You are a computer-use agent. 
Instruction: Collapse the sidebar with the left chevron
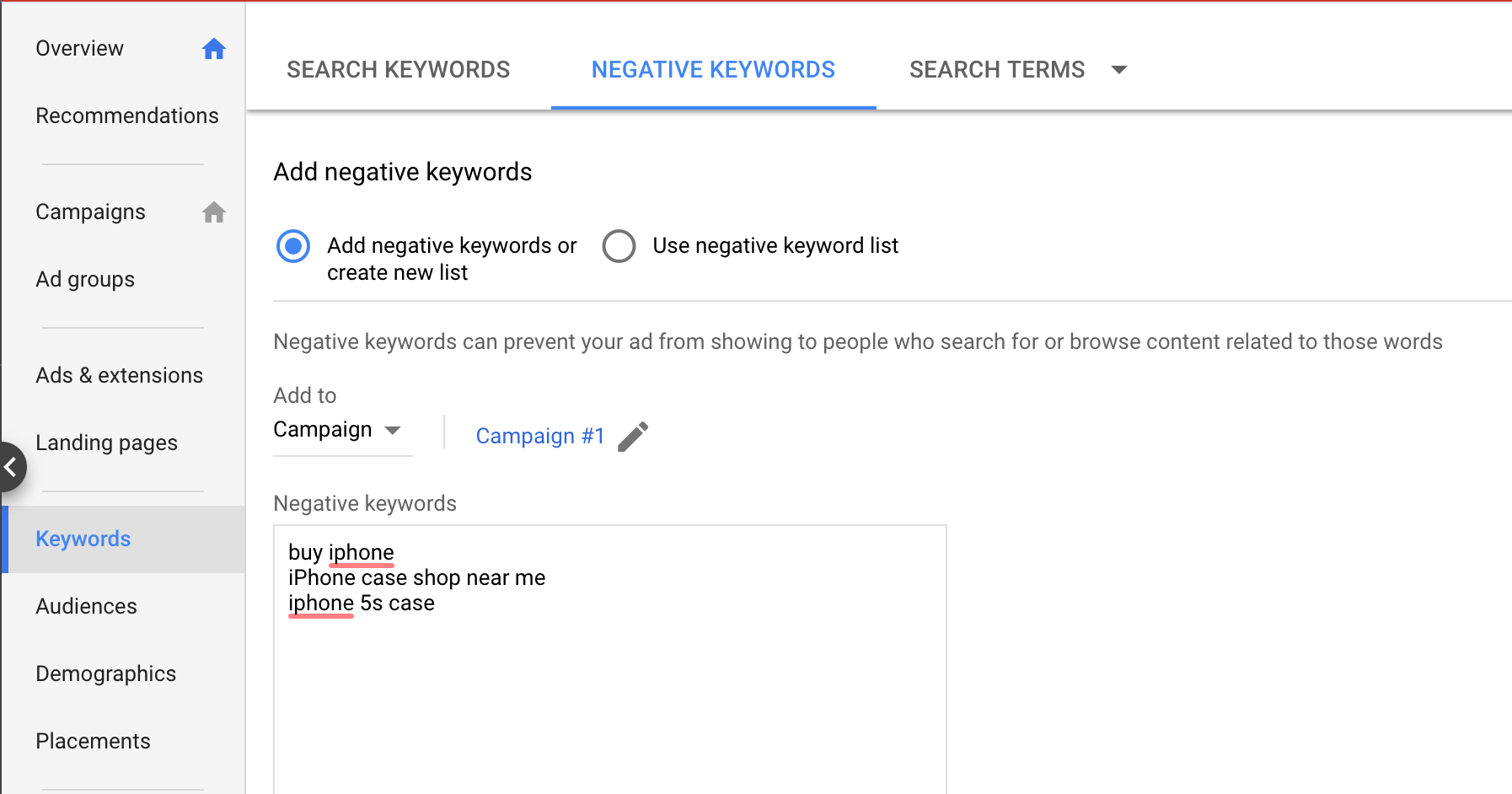[x=11, y=466]
